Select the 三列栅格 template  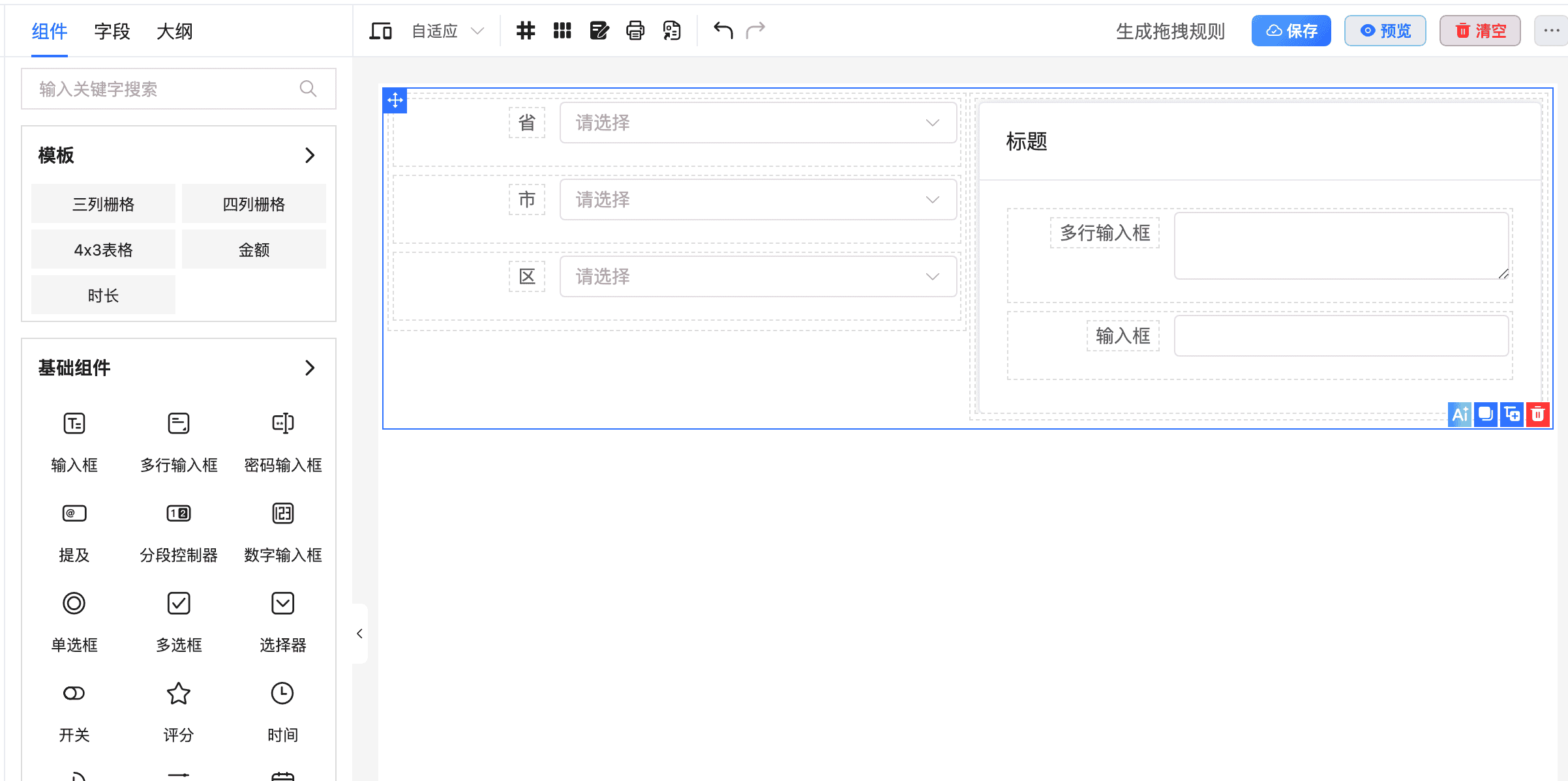pyautogui.click(x=103, y=203)
